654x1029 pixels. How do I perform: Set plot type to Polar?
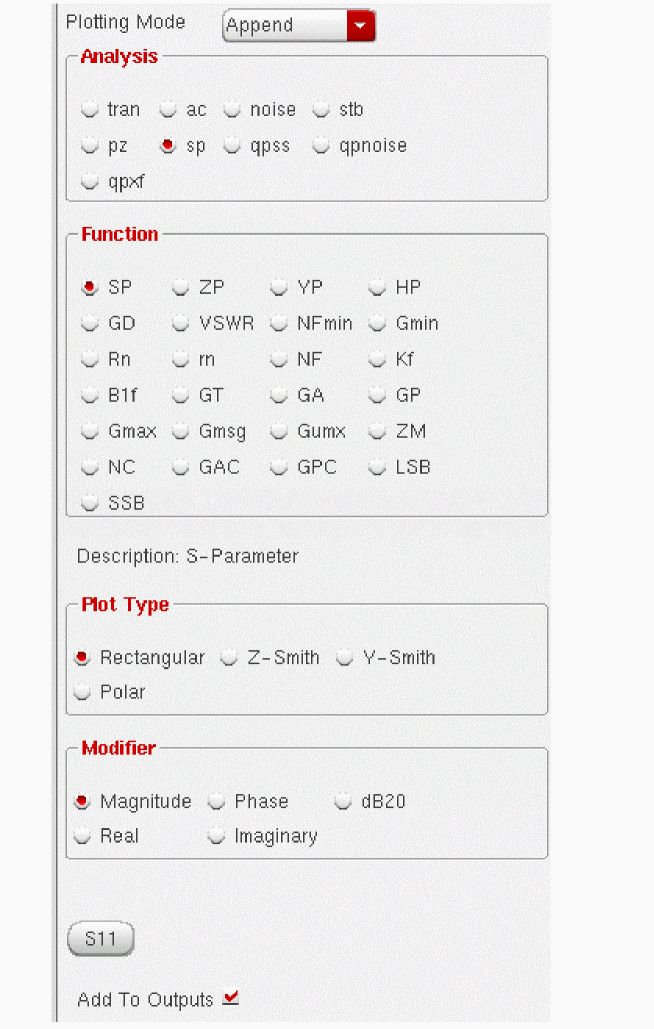click(83, 692)
